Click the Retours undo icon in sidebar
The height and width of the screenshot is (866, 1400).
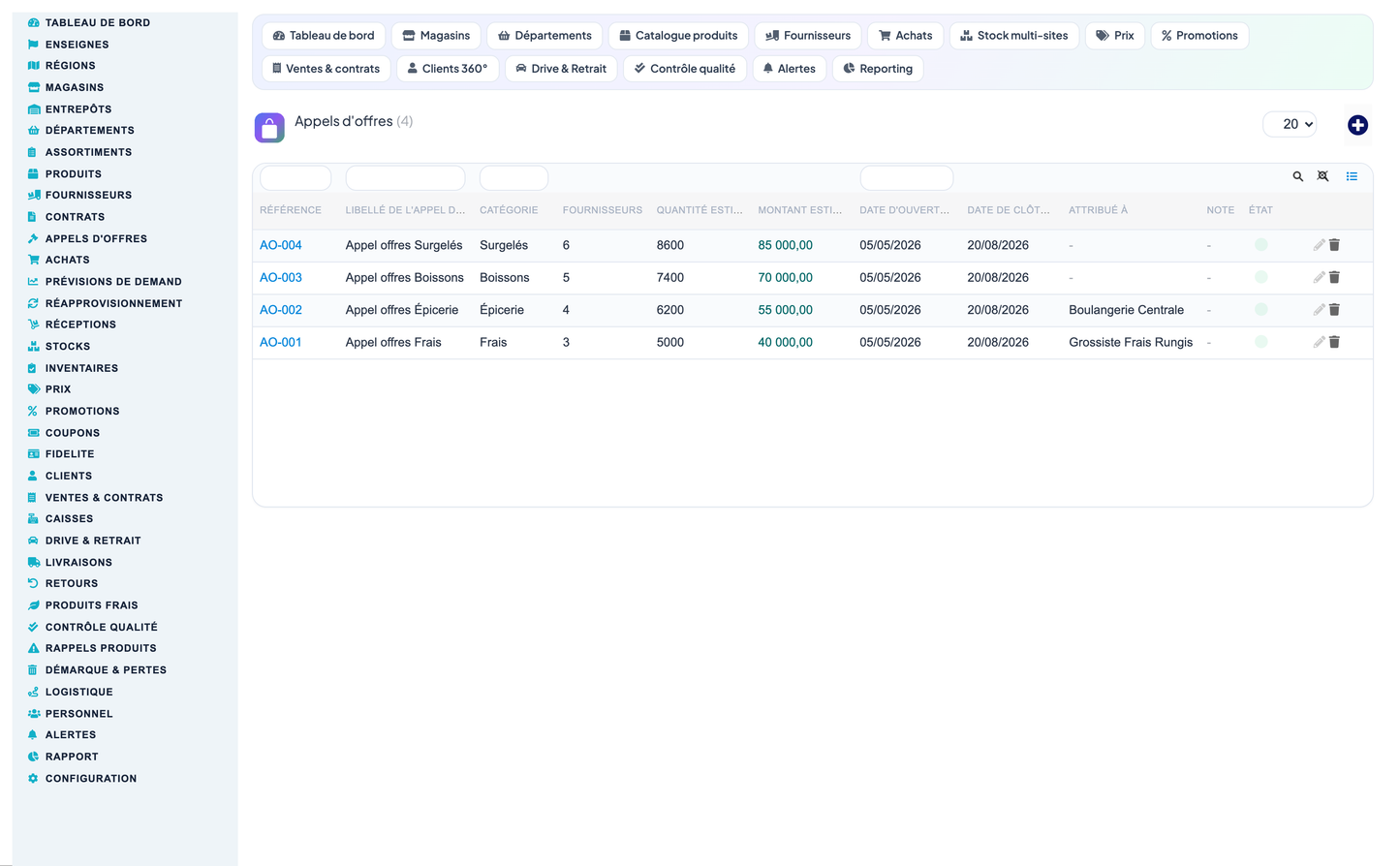point(33,583)
